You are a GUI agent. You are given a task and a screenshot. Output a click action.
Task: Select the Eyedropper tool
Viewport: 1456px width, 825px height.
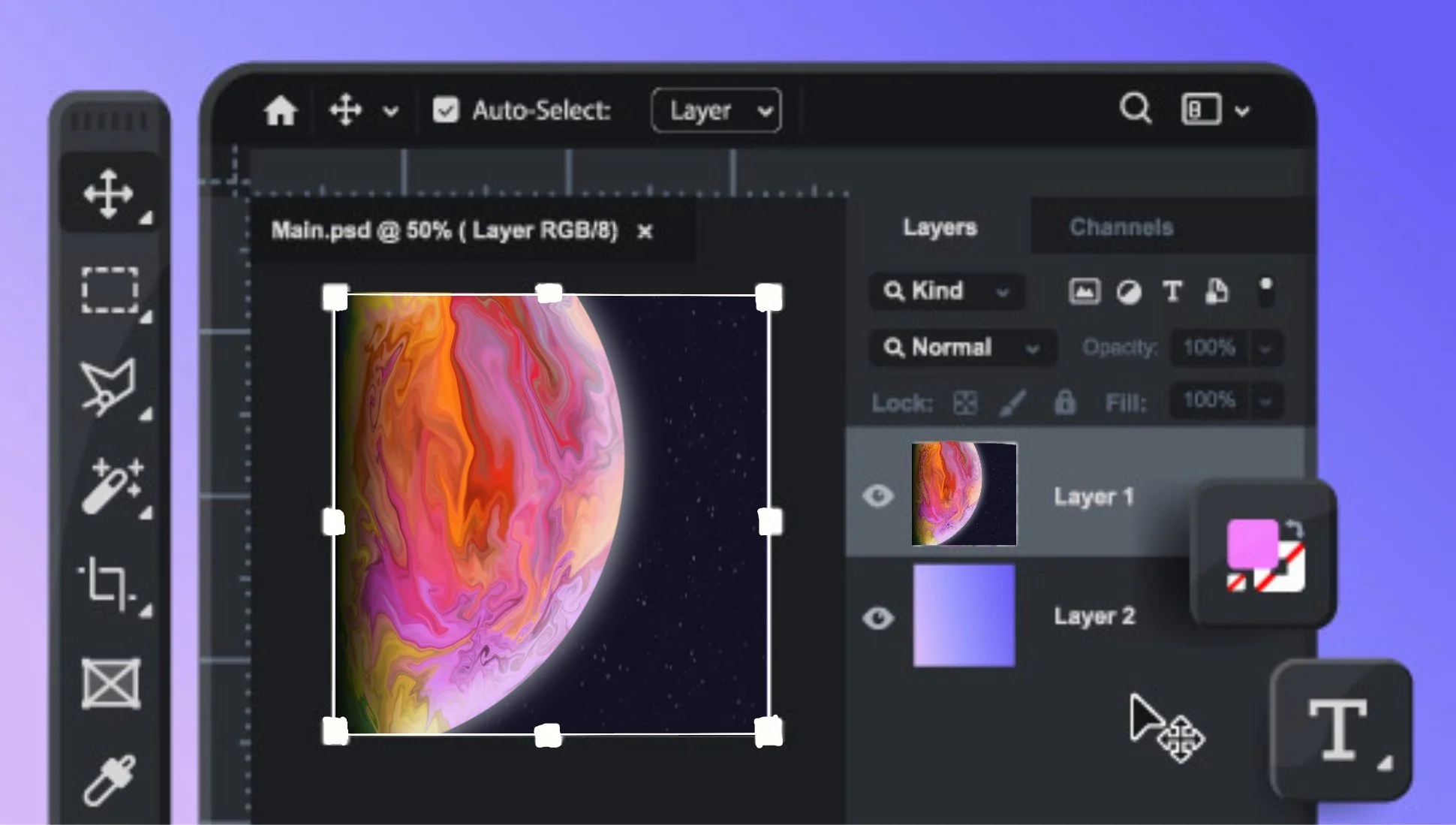point(110,779)
